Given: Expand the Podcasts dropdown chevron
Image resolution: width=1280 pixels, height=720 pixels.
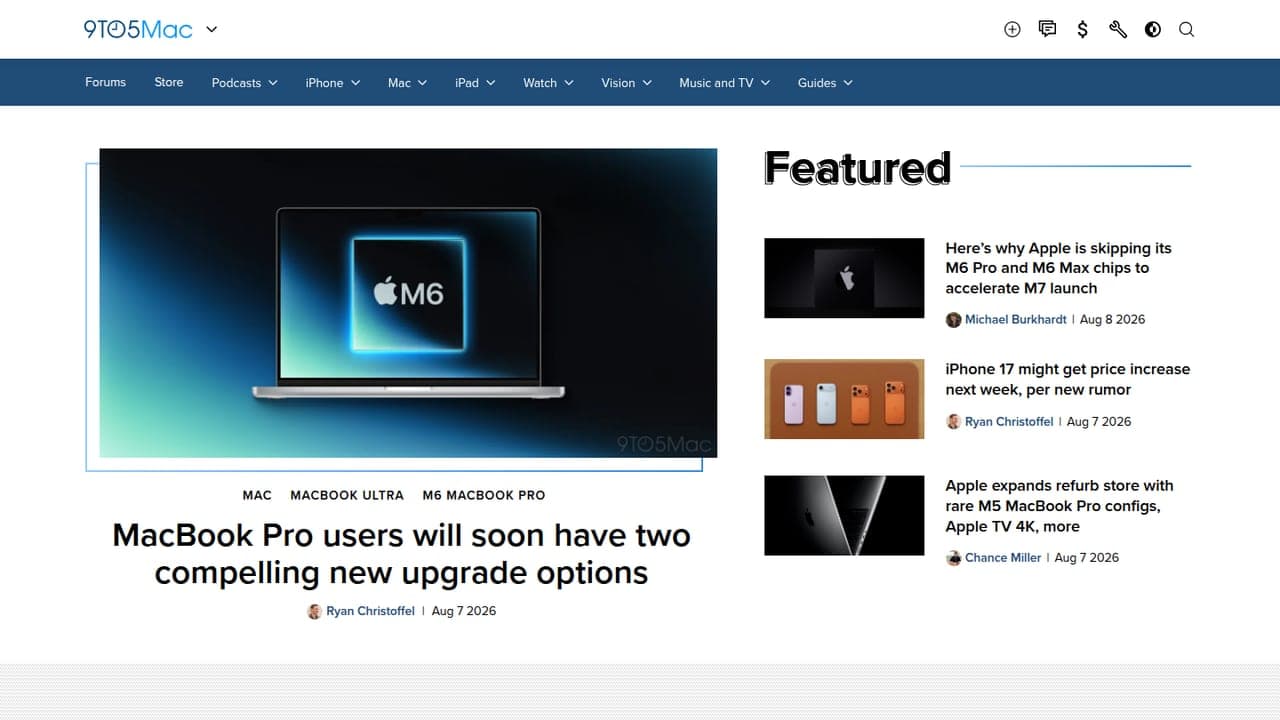Looking at the screenshot, I should pyautogui.click(x=272, y=83).
